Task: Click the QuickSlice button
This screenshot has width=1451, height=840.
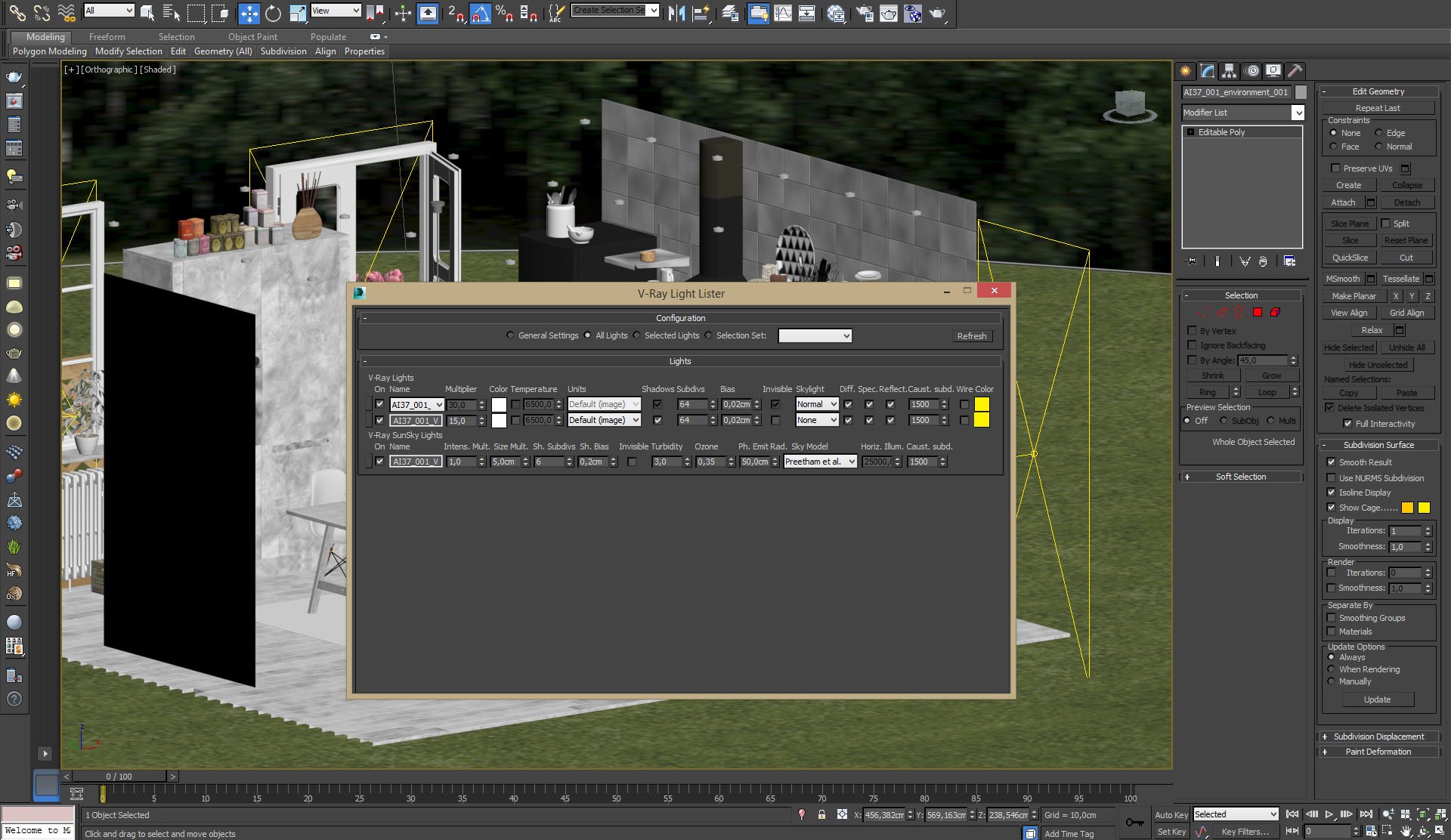Action: tap(1350, 258)
